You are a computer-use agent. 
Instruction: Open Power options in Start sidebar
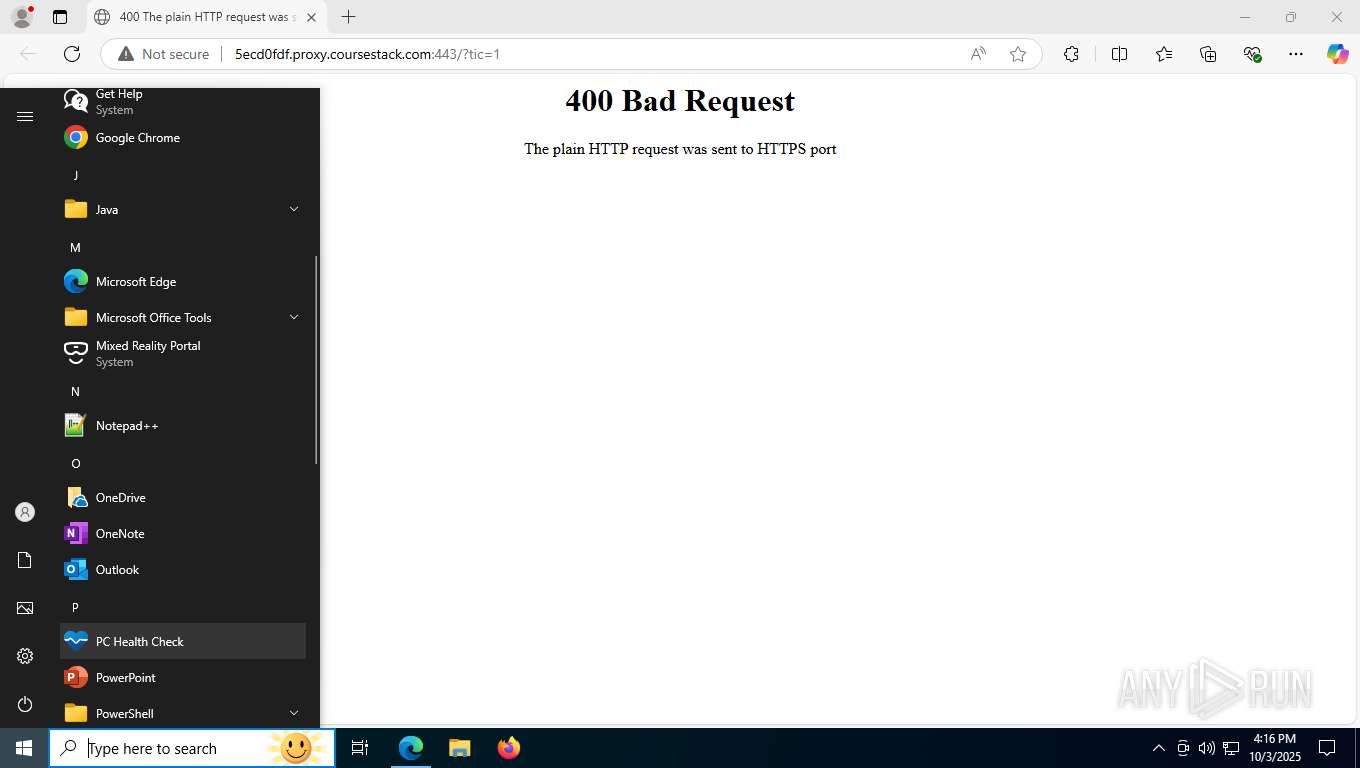pos(25,704)
